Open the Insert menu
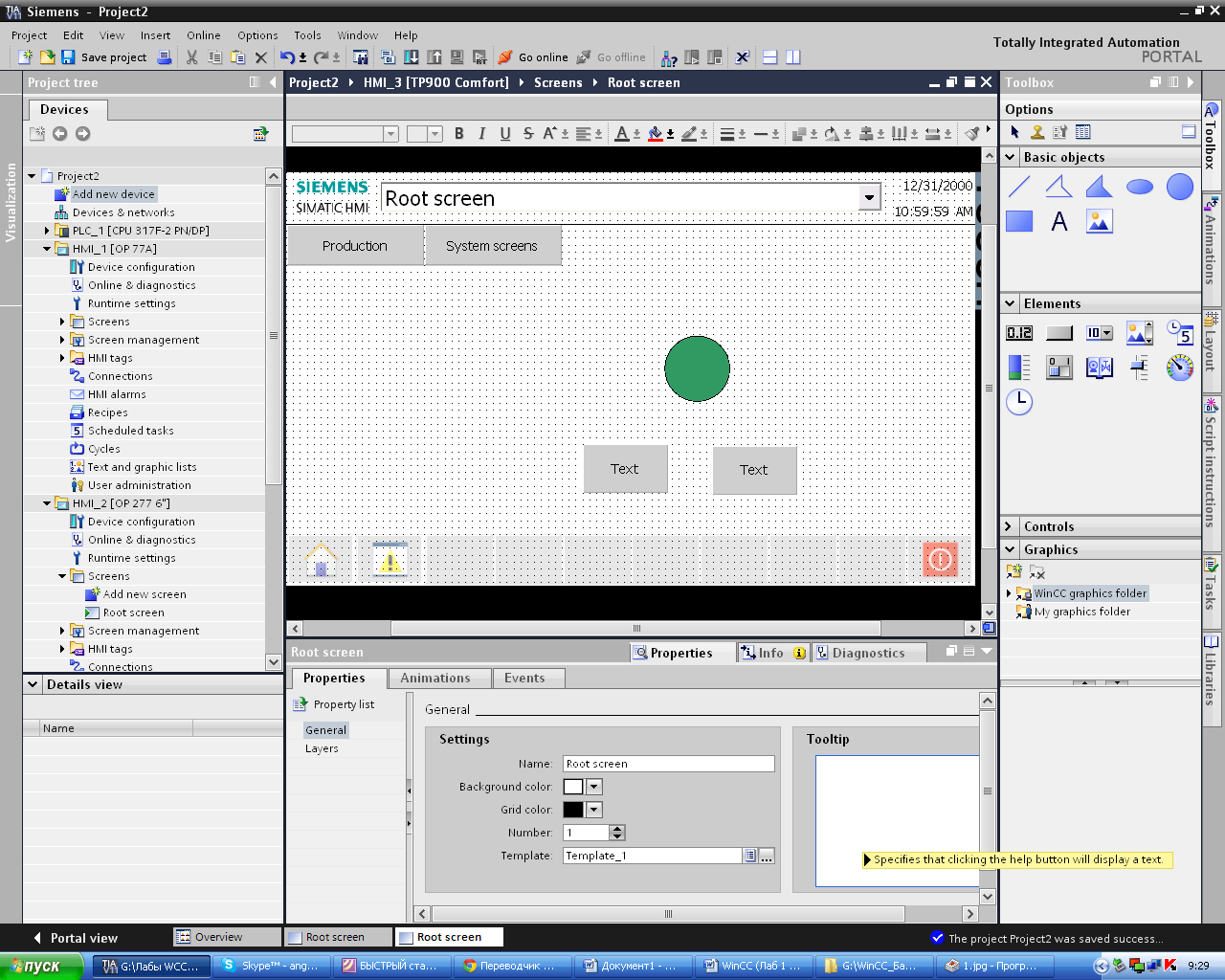1225x980 pixels. tap(155, 35)
